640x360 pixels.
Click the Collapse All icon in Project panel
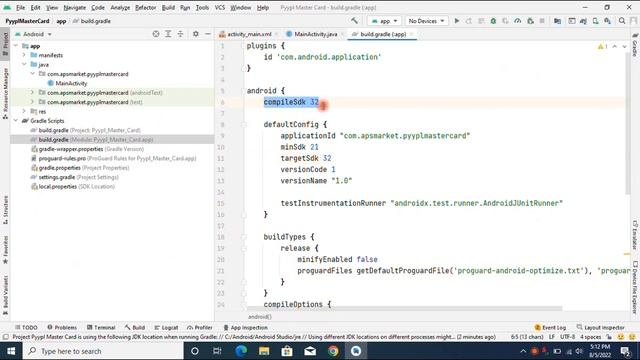pos(180,34)
